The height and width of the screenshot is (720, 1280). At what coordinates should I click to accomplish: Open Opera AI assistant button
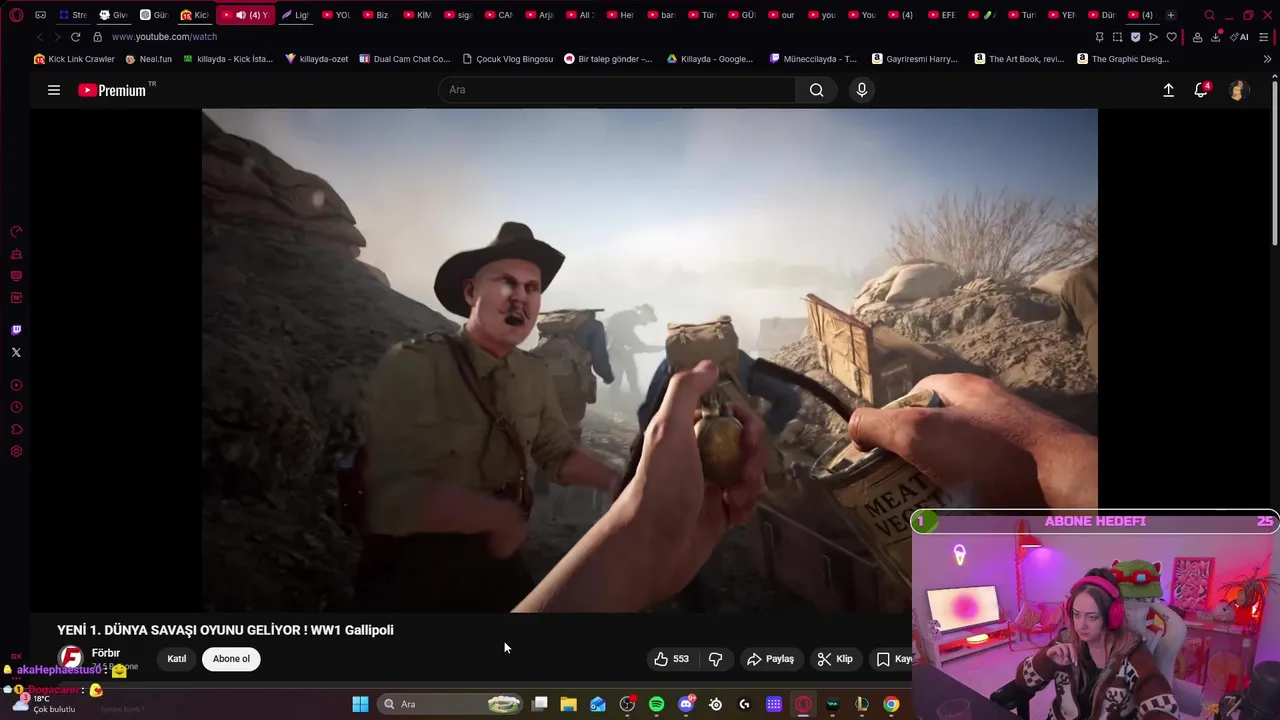click(1239, 37)
